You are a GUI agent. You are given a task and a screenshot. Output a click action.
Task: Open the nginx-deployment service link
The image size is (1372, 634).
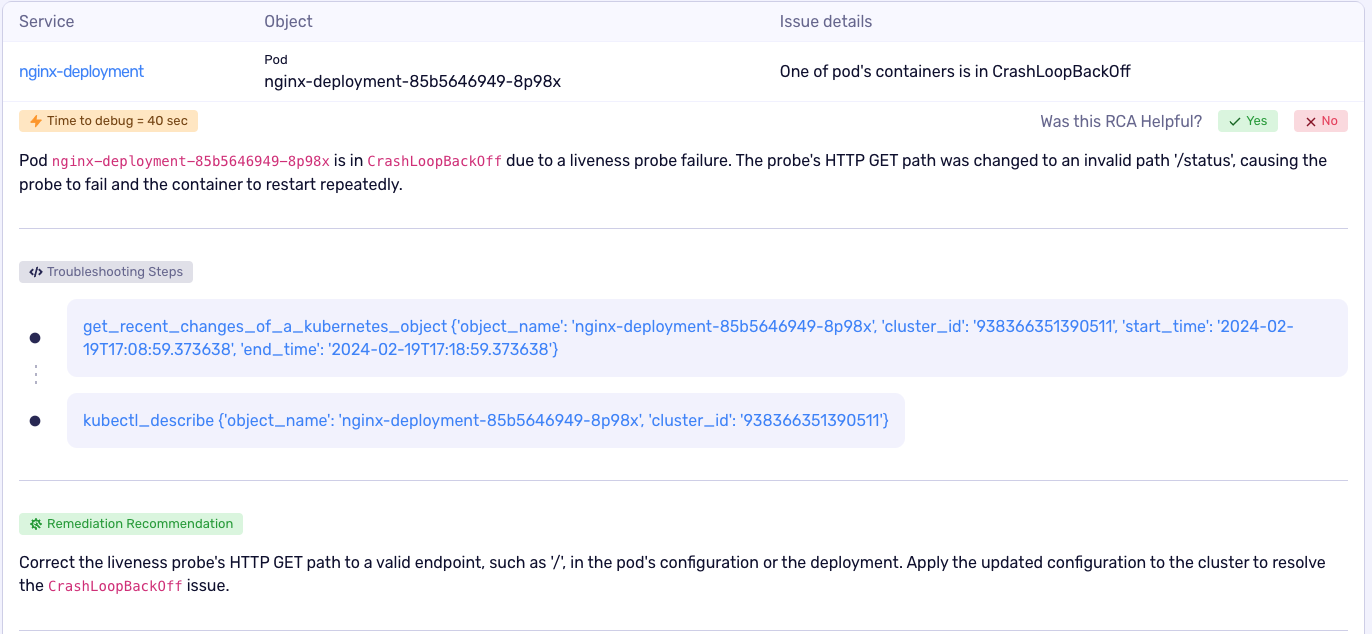pos(82,72)
